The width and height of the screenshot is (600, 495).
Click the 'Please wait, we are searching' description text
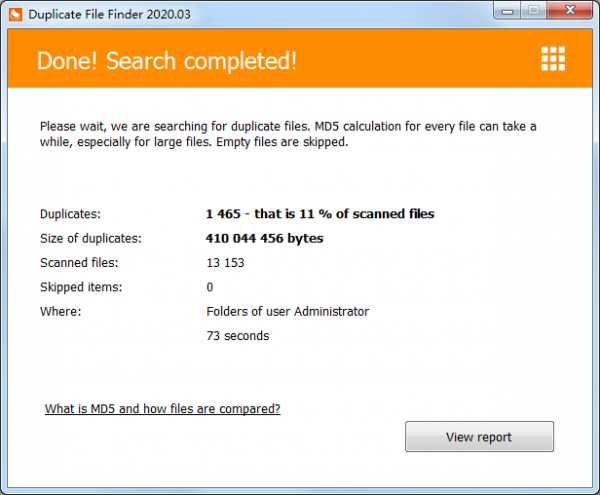(288, 134)
